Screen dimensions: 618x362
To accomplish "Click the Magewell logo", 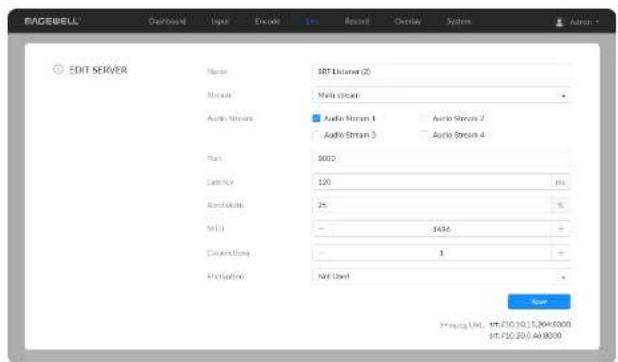I will point(52,21).
